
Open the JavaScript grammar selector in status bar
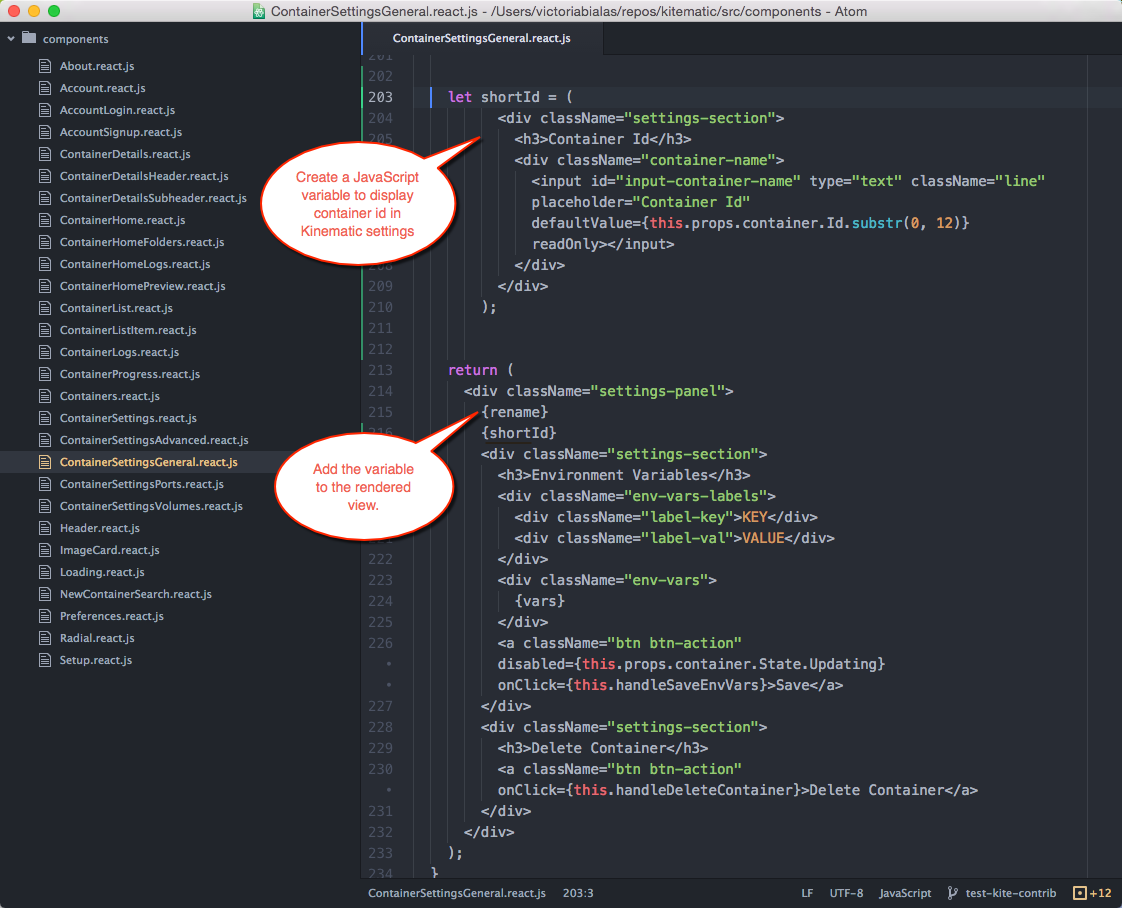[x=904, y=893]
